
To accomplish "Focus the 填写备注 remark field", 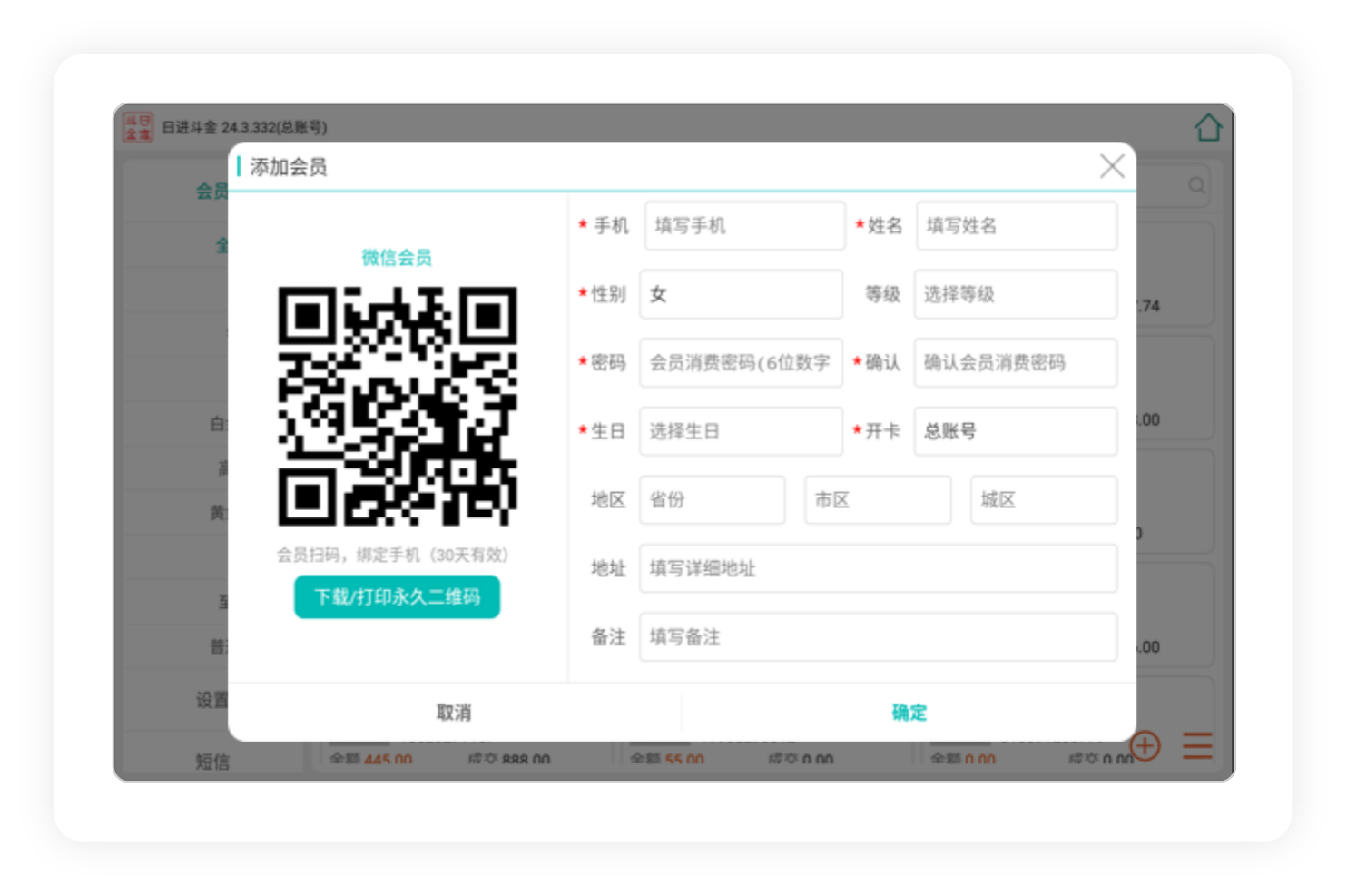I will point(879,637).
